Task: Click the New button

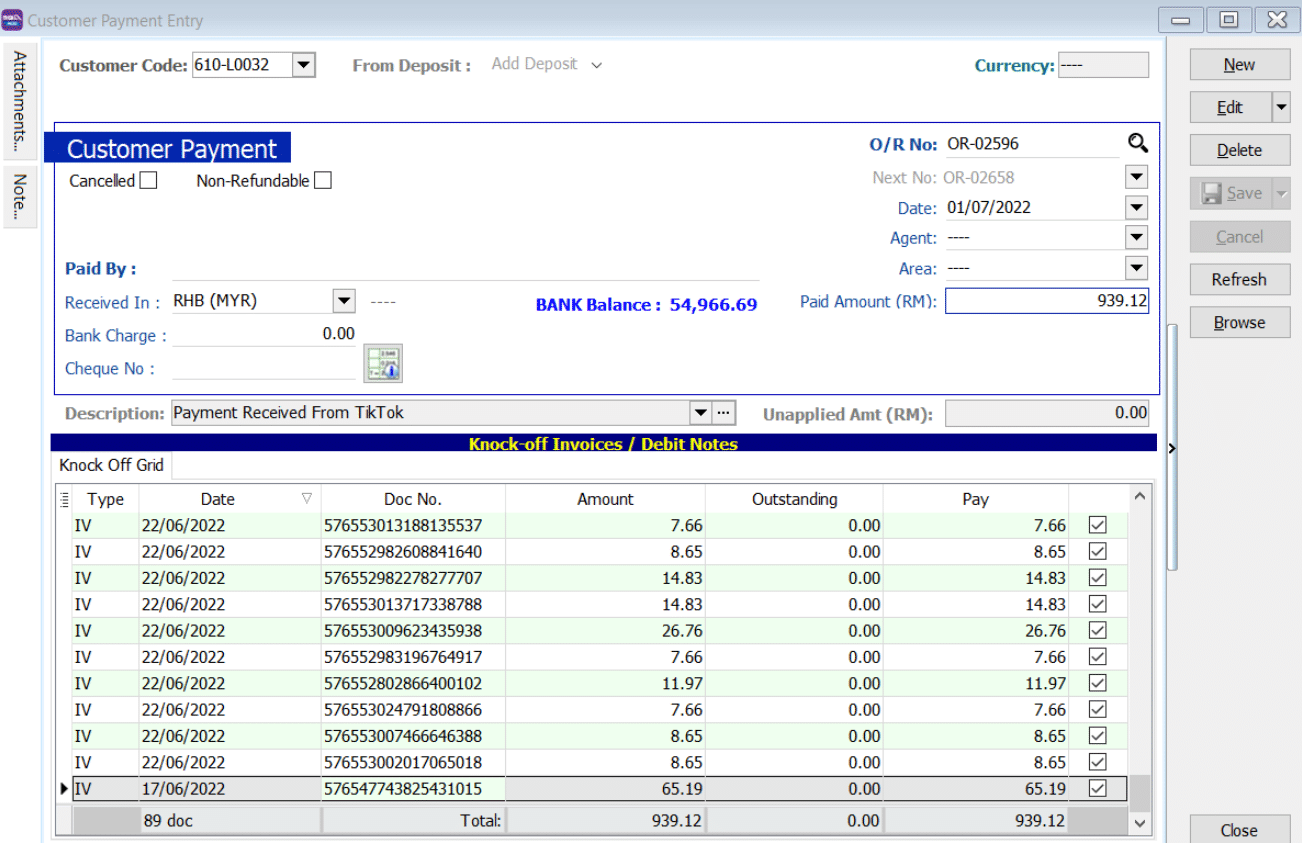Action: [x=1239, y=65]
